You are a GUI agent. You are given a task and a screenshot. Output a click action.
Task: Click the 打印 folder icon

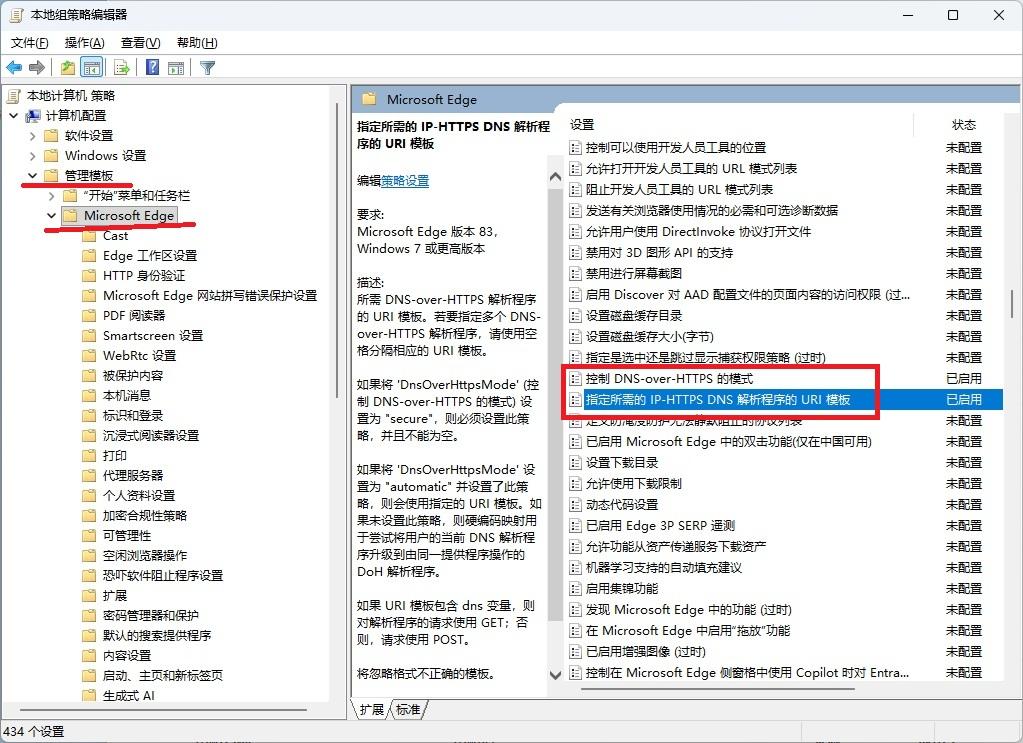click(x=89, y=456)
